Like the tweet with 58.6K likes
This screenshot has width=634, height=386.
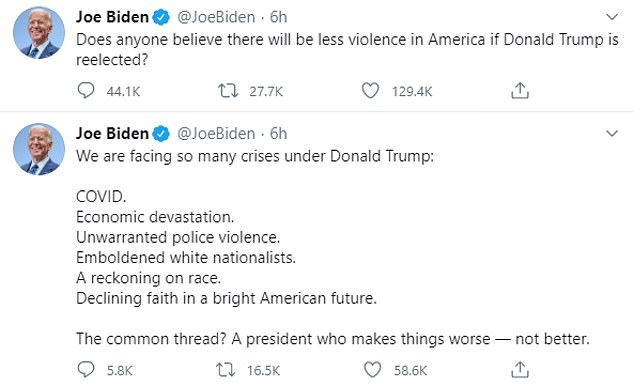[372, 369]
